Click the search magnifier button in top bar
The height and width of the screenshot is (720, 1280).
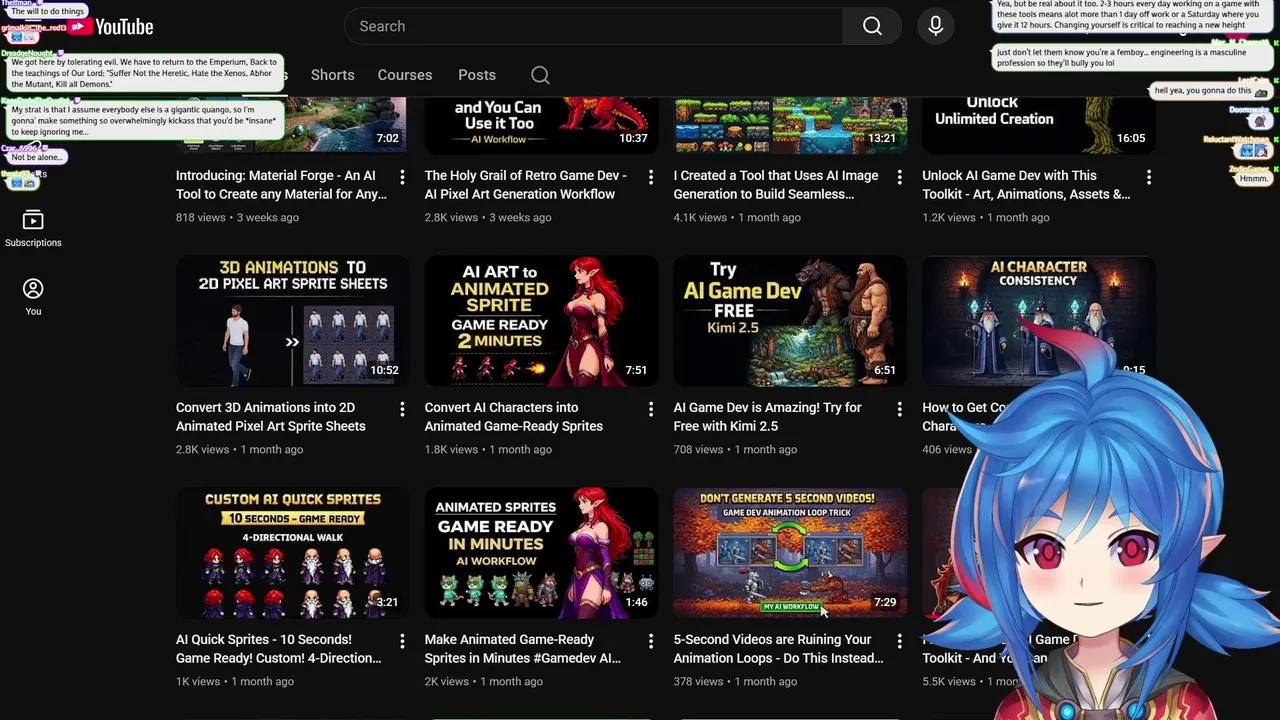pyautogui.click(x=872, y=26)
